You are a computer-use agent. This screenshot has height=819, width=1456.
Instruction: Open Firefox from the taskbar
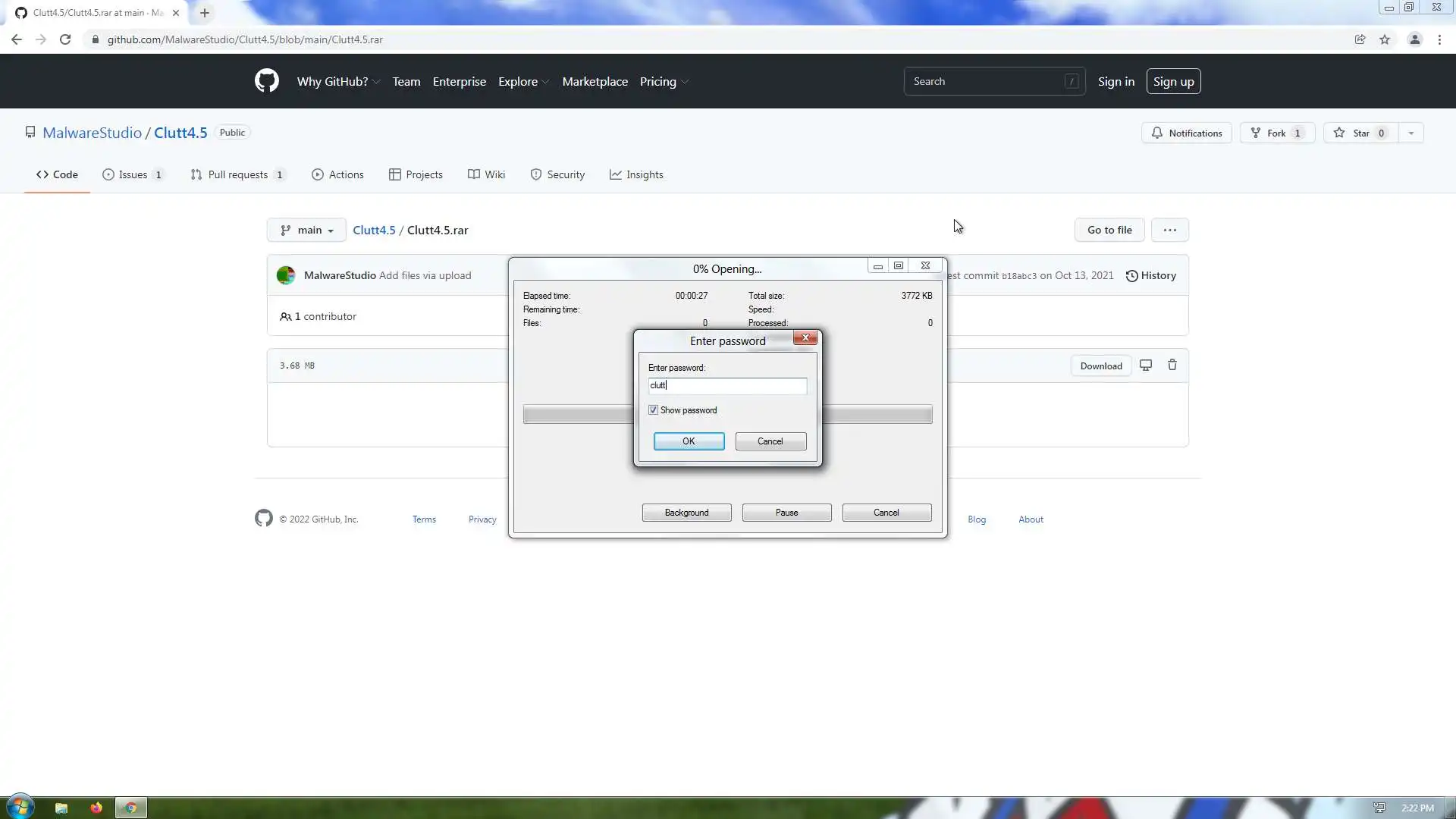pyautogui.click(x=96, y=808)
